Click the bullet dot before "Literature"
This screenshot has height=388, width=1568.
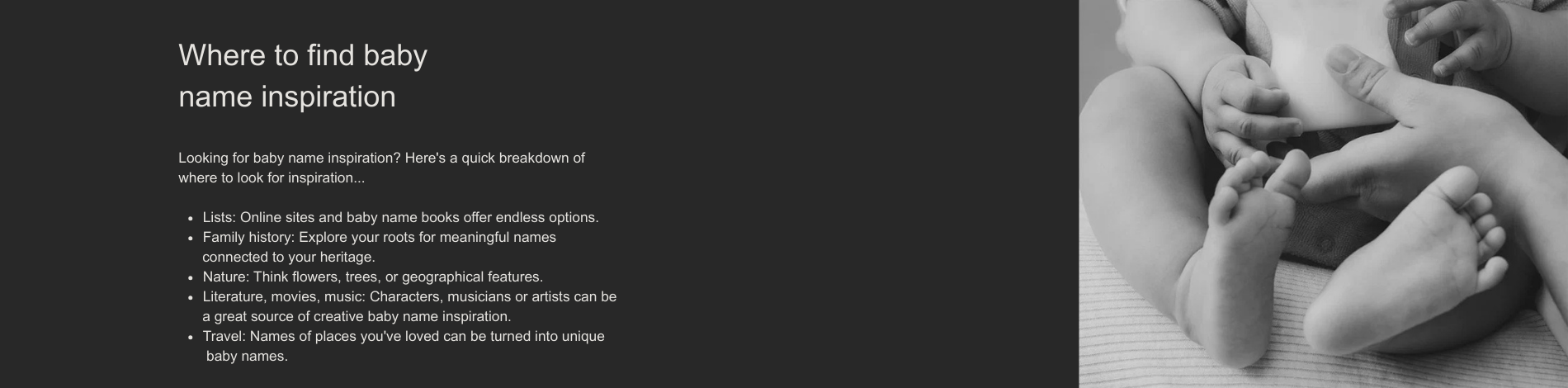tap(191, 298)
